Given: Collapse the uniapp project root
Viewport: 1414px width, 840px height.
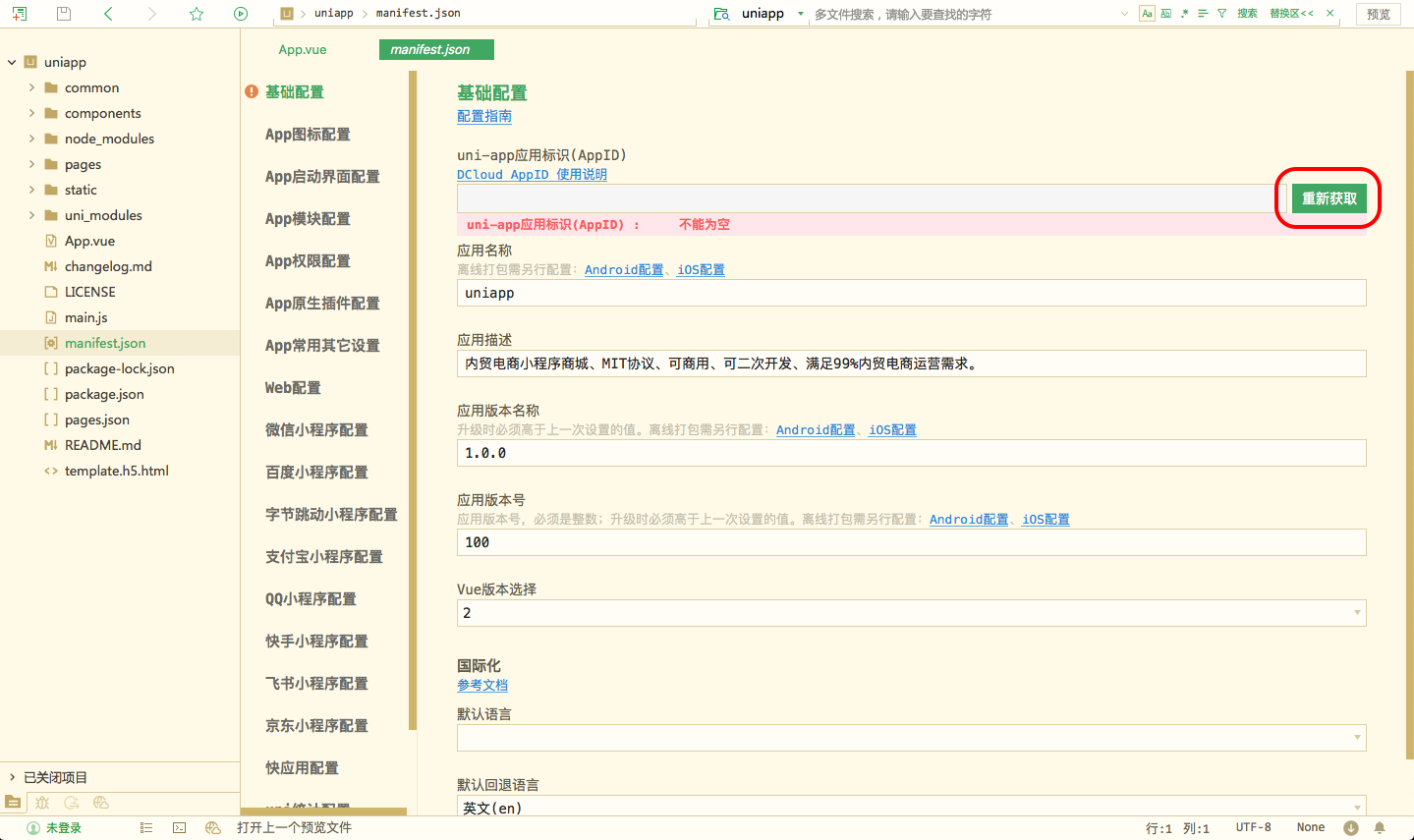Looking at the screenshot, I should [12, 62].
